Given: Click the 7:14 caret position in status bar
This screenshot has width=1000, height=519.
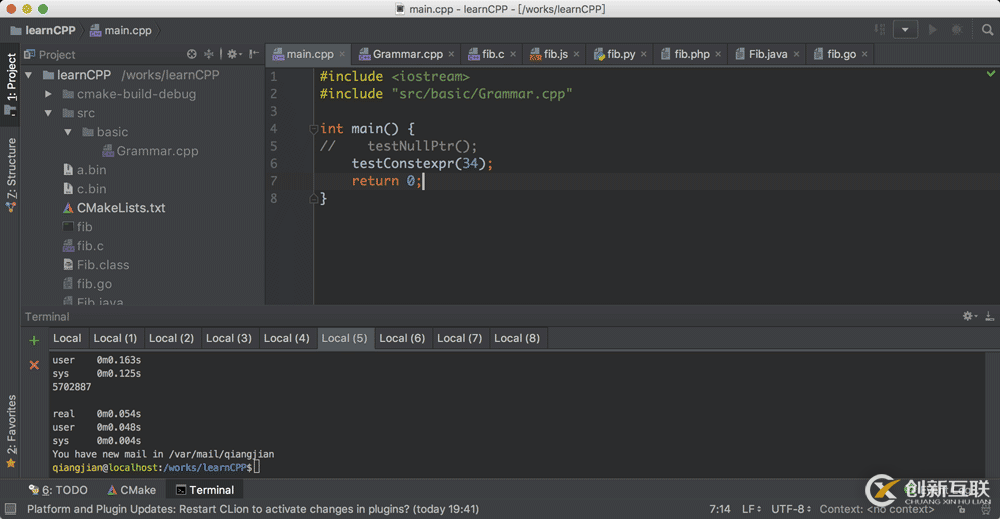Looking at the screenshot, I should [720, 509].
